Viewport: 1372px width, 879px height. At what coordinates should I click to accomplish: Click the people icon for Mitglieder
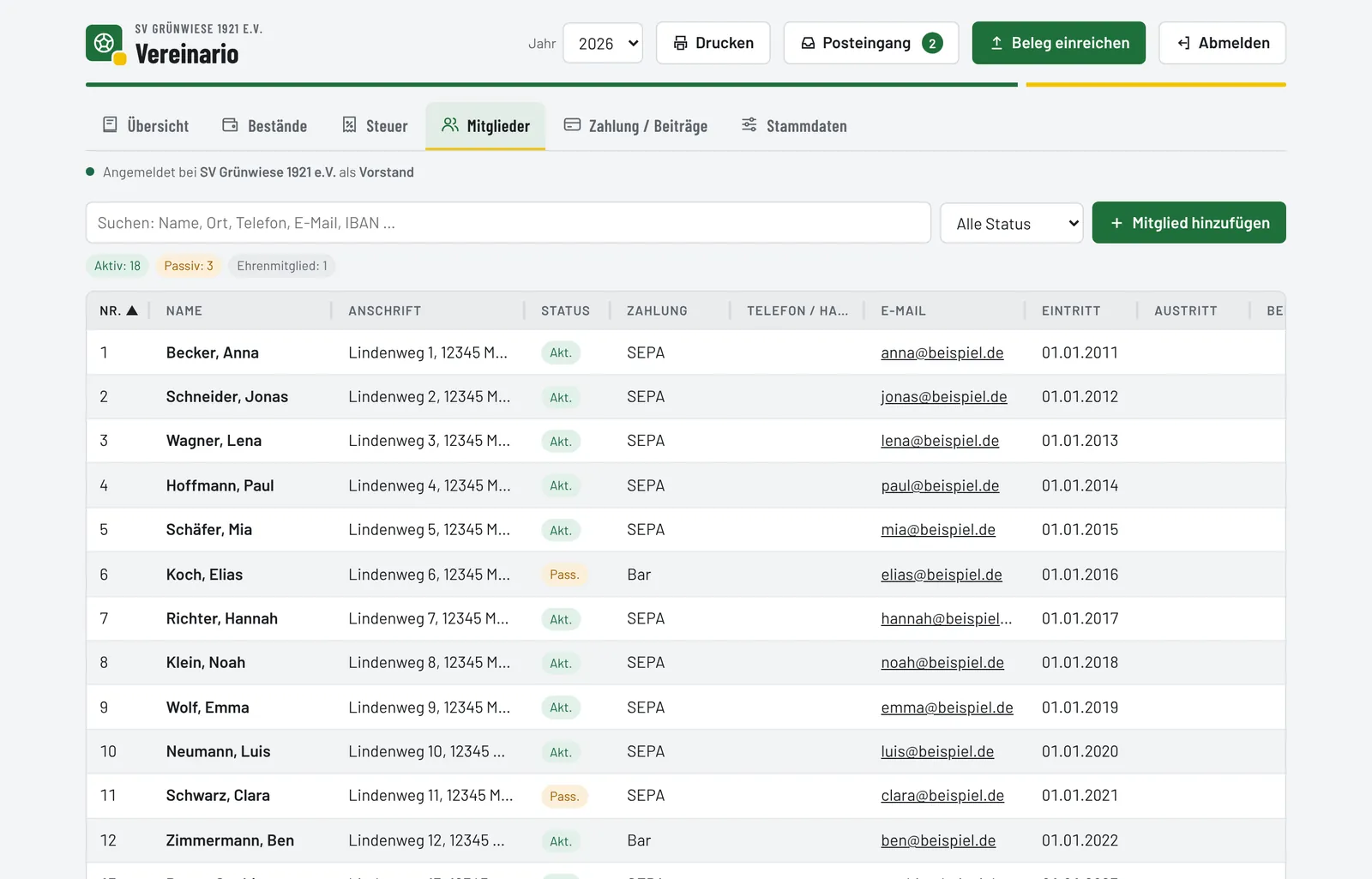(450, 125)
